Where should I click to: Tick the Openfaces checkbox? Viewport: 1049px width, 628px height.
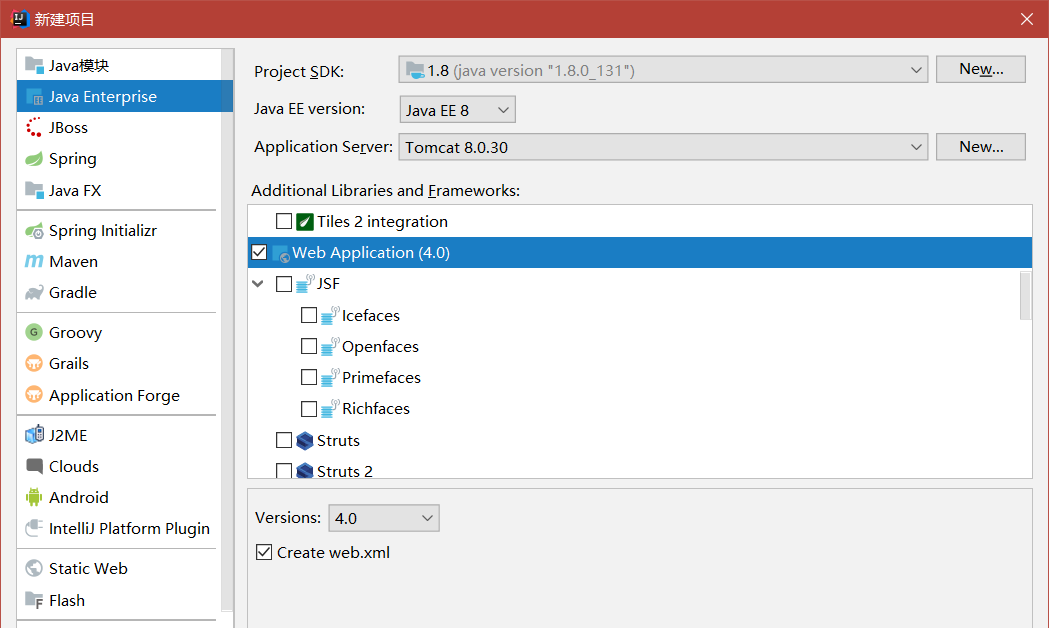tap(308, 346)
